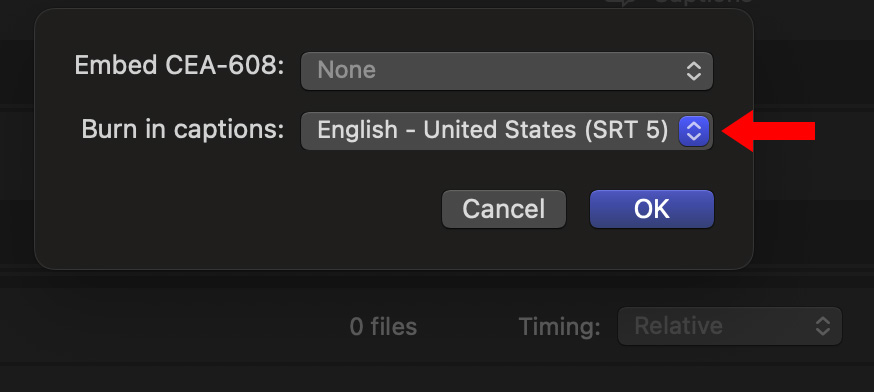The width and height of the screenshot is (874, 392).
Task: Open the Burn in captions popup menu
Action: [507, 131]
